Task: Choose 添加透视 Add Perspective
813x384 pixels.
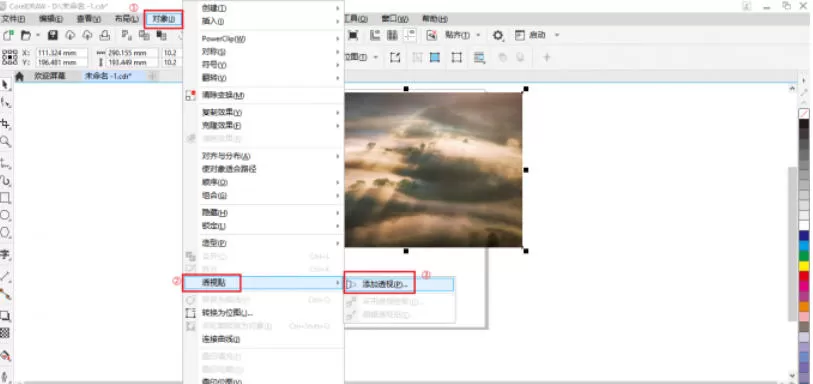Action: 399,284
